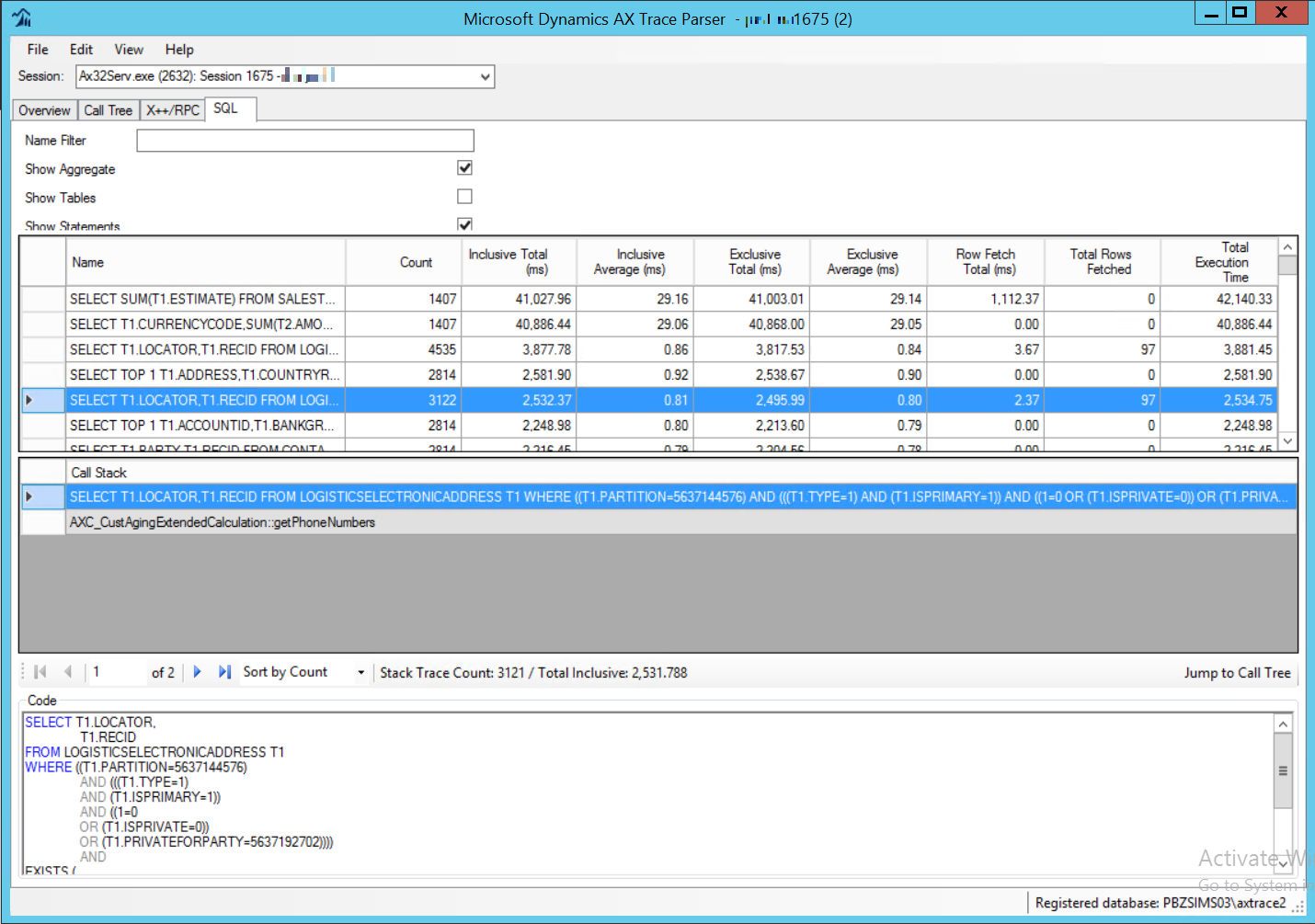
Task: Sort by Exclusive Average (ms) column header
Action: pos(869,262)
